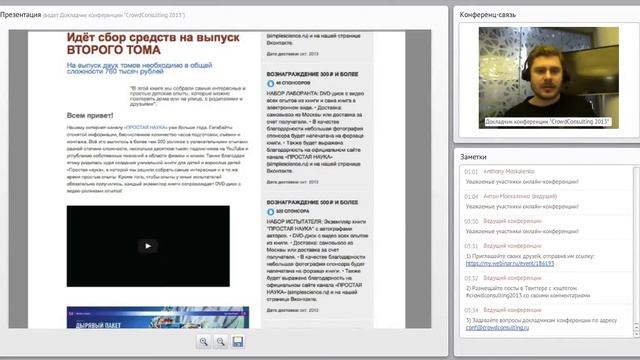Click the ПРОСТАЯ НАУКА channel link in text
Image resolution: width=640 pixels, height=360 pixels.
146,127
